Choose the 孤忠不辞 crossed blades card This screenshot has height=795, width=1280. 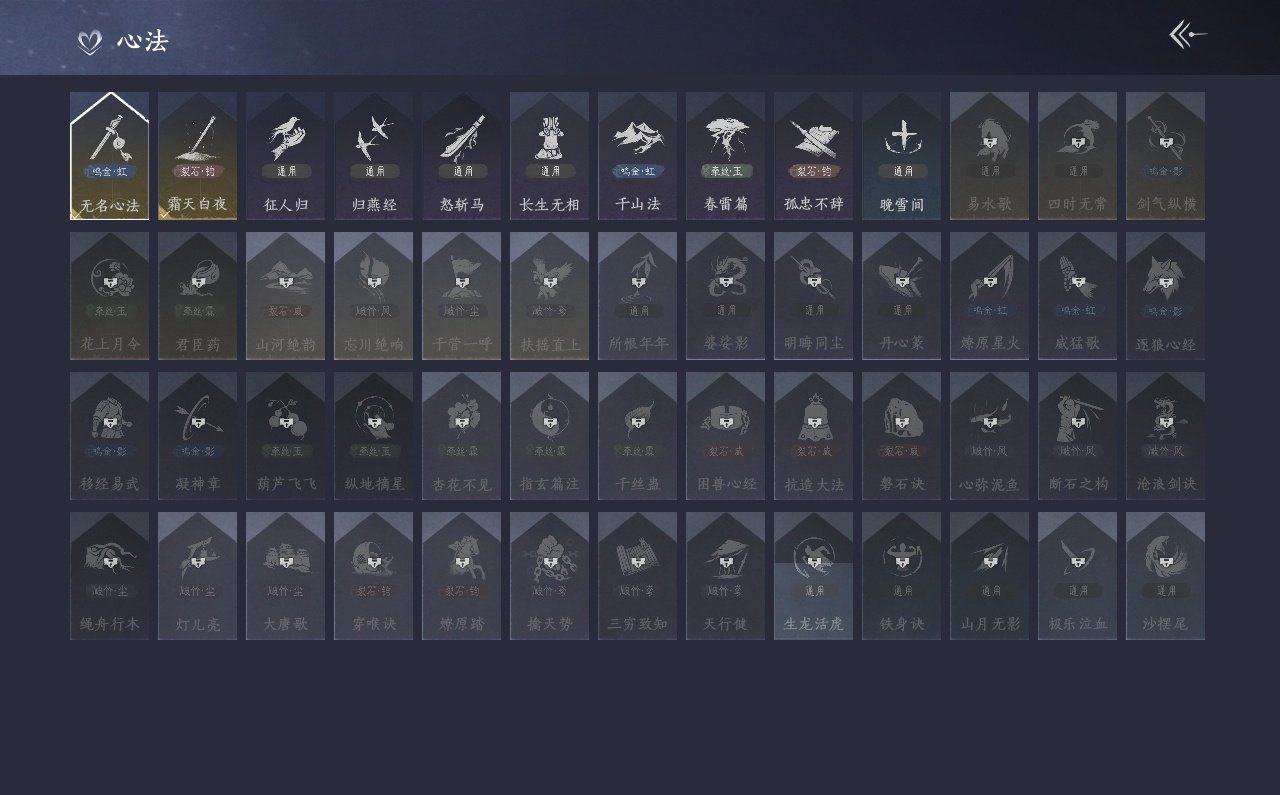pyautogui.click(x=813, y=156)
